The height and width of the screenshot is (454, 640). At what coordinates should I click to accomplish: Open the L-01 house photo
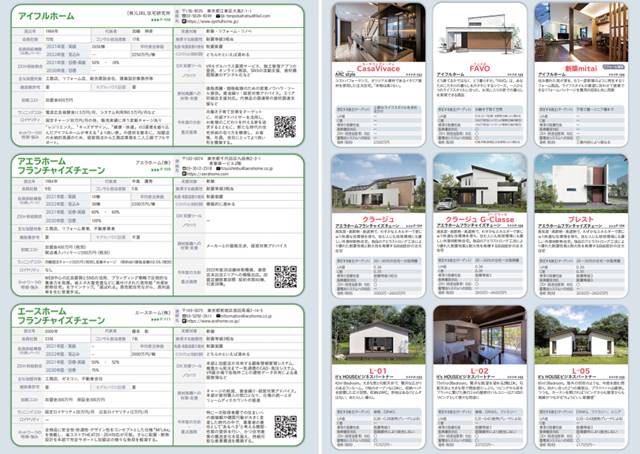[x=378, y=334]
